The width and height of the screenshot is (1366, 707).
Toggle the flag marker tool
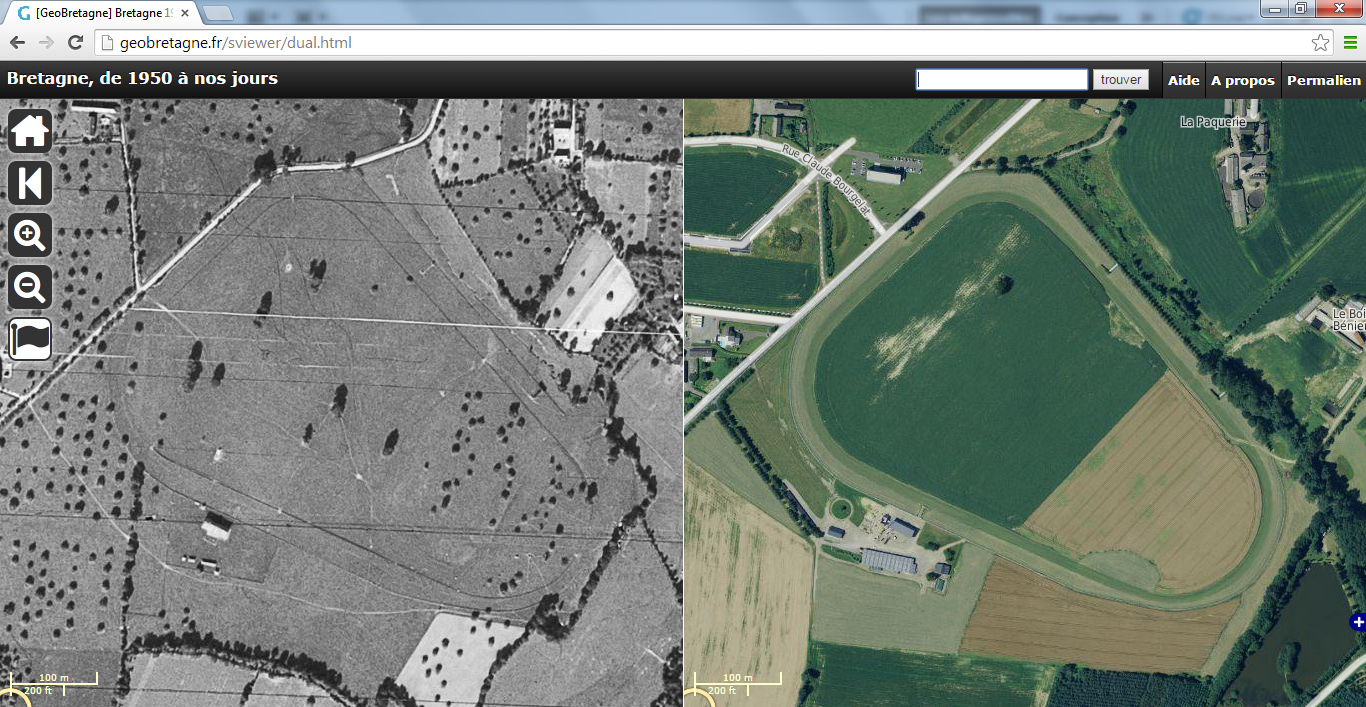click(30, 340)
